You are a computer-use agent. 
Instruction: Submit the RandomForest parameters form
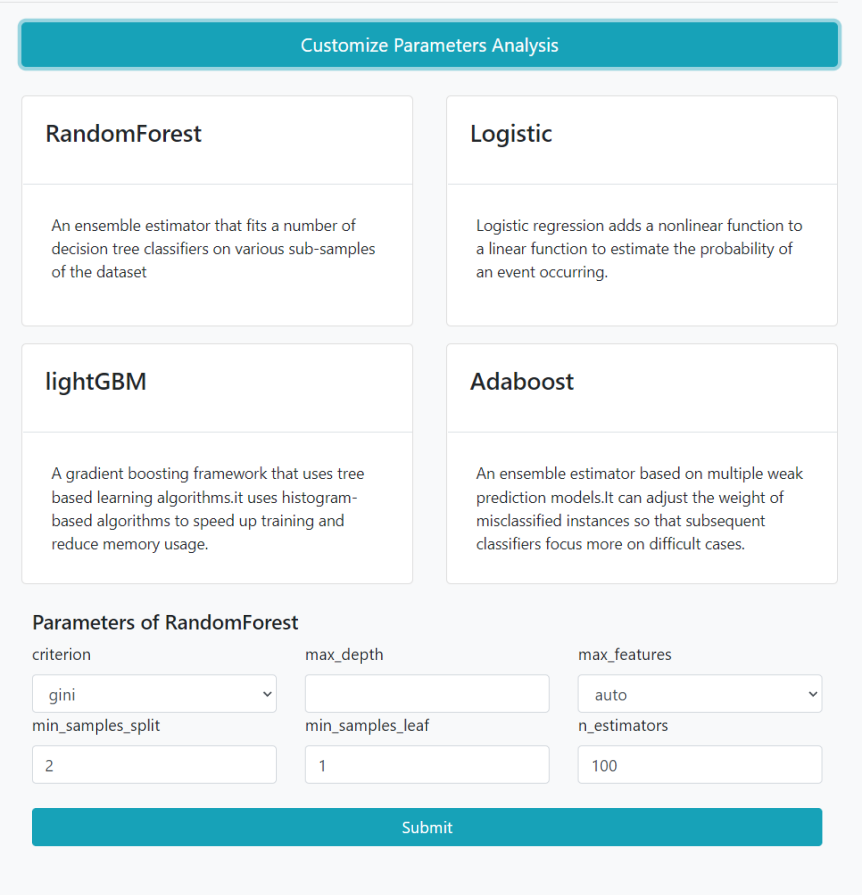[x=427, y=827]
